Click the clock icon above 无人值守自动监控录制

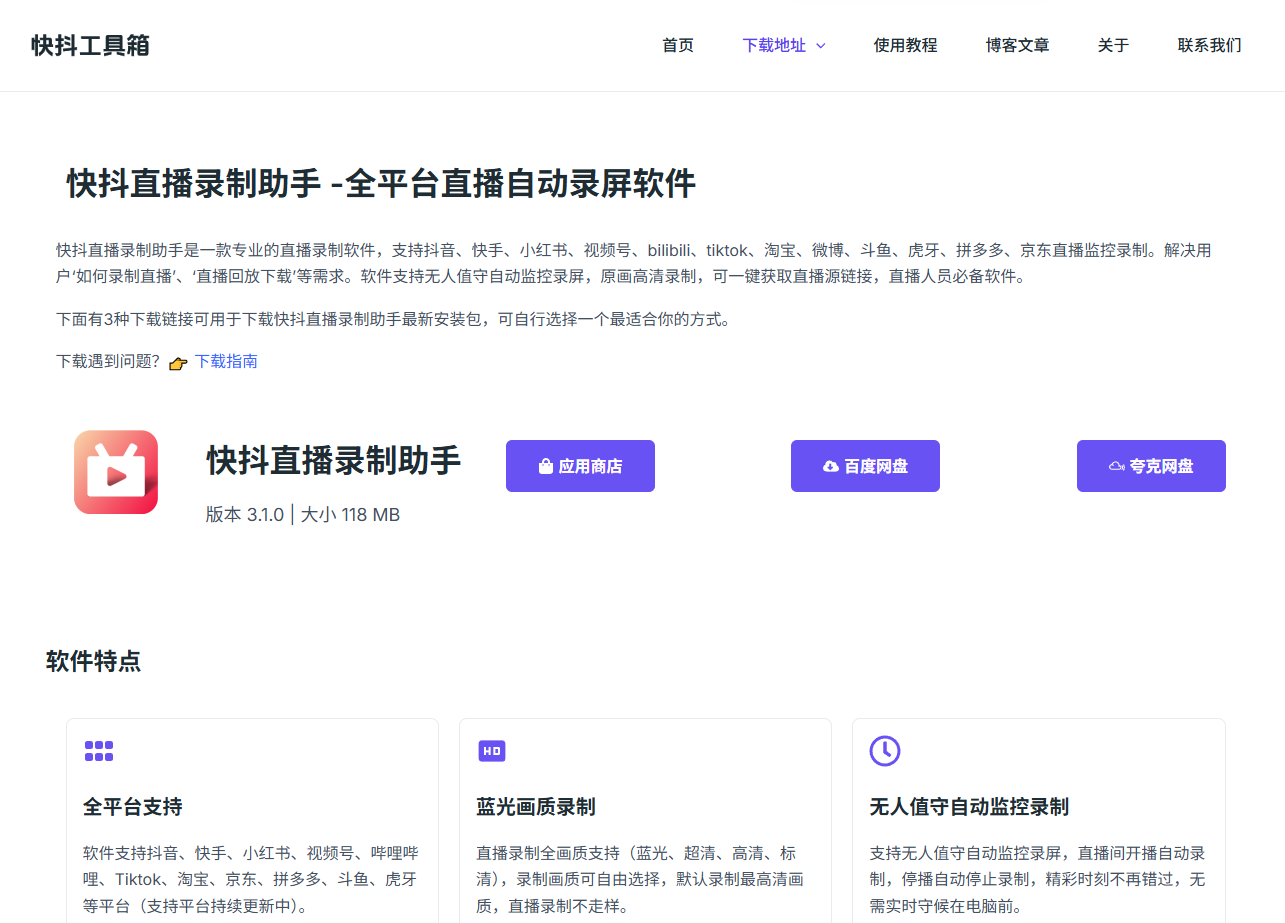885,751
